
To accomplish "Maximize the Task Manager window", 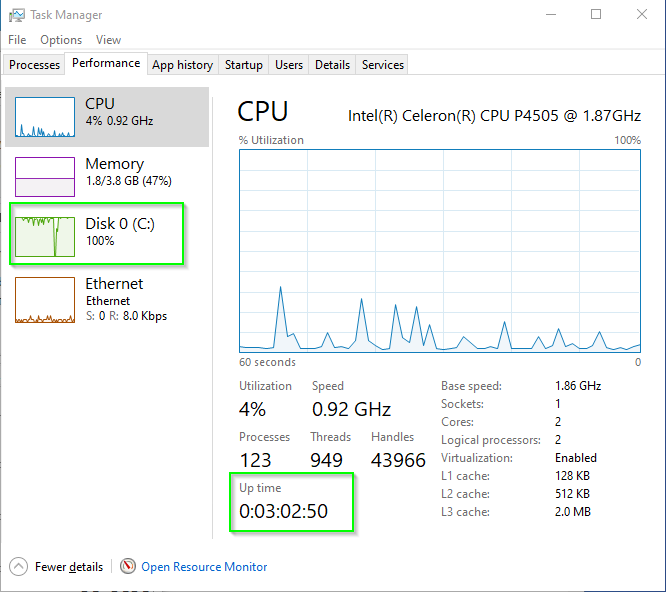I will [596, 14].
